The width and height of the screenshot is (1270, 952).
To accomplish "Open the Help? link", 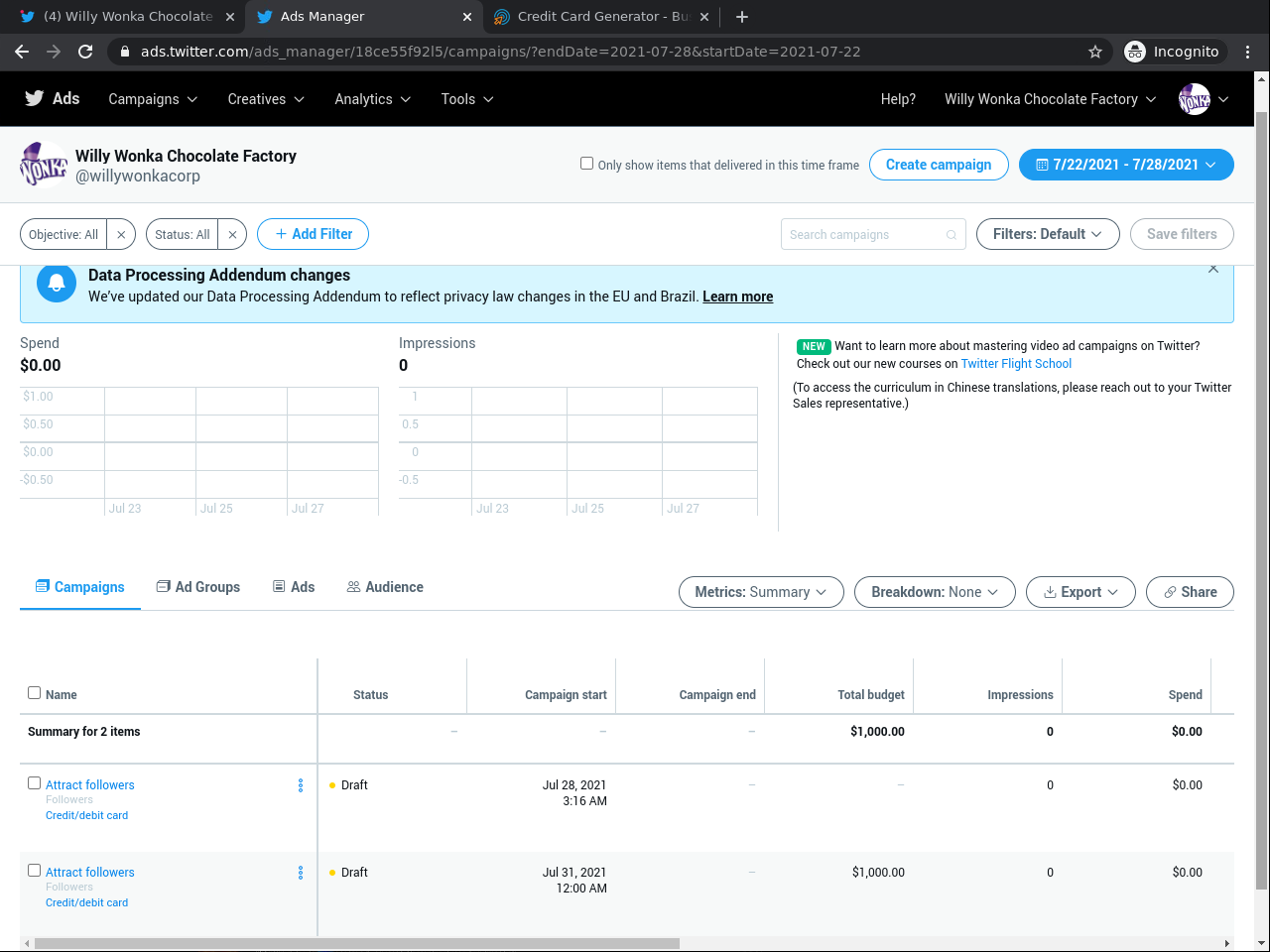I will 898,99.
